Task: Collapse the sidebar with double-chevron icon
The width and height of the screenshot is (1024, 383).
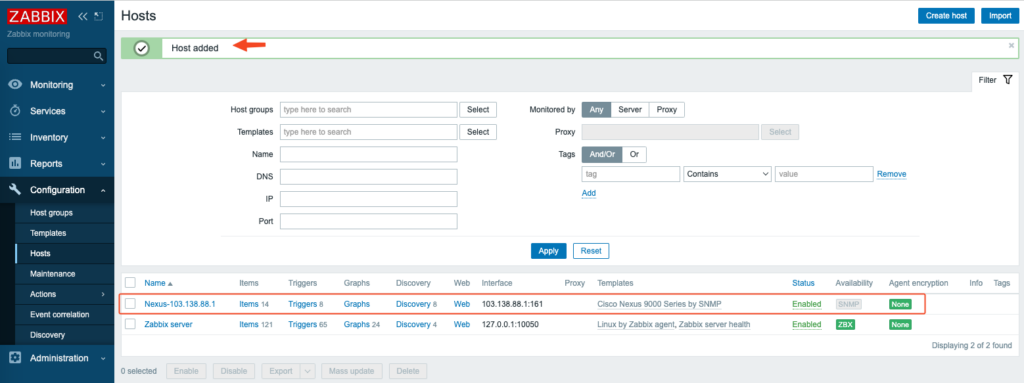Action: coord(83,16)
